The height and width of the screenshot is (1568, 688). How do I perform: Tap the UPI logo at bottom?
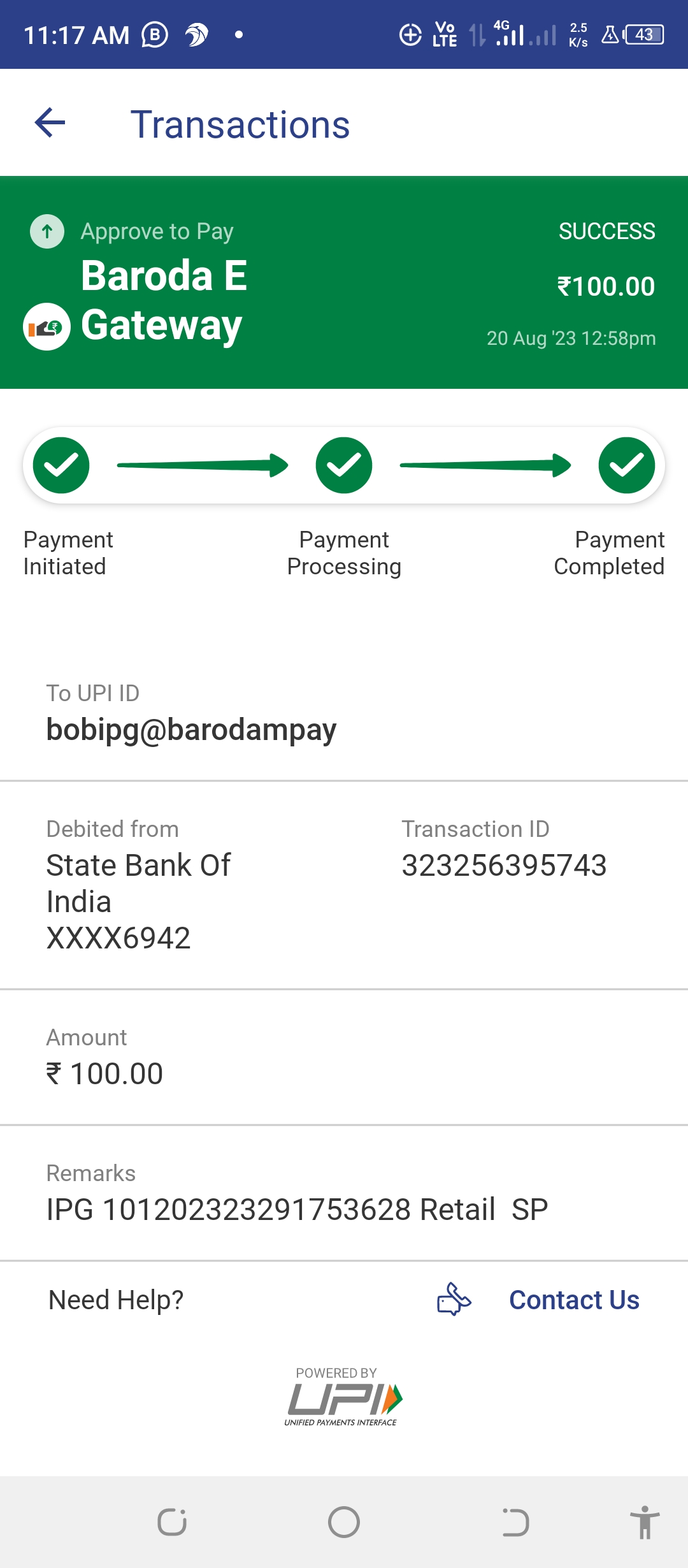(343, 1399)
